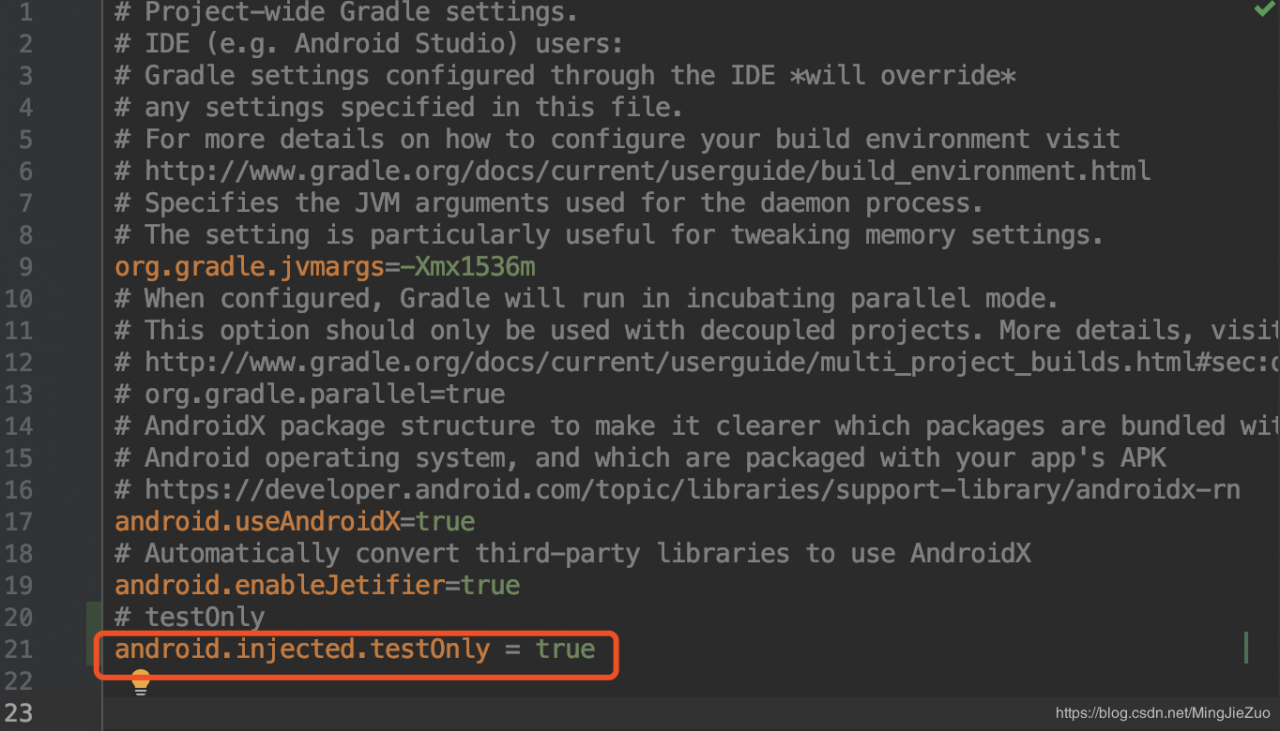The height and width of the screenshot is (731, 1280).
Task: Click comment 'For more details on how to configure'
Action: click(x=618, y=139)
